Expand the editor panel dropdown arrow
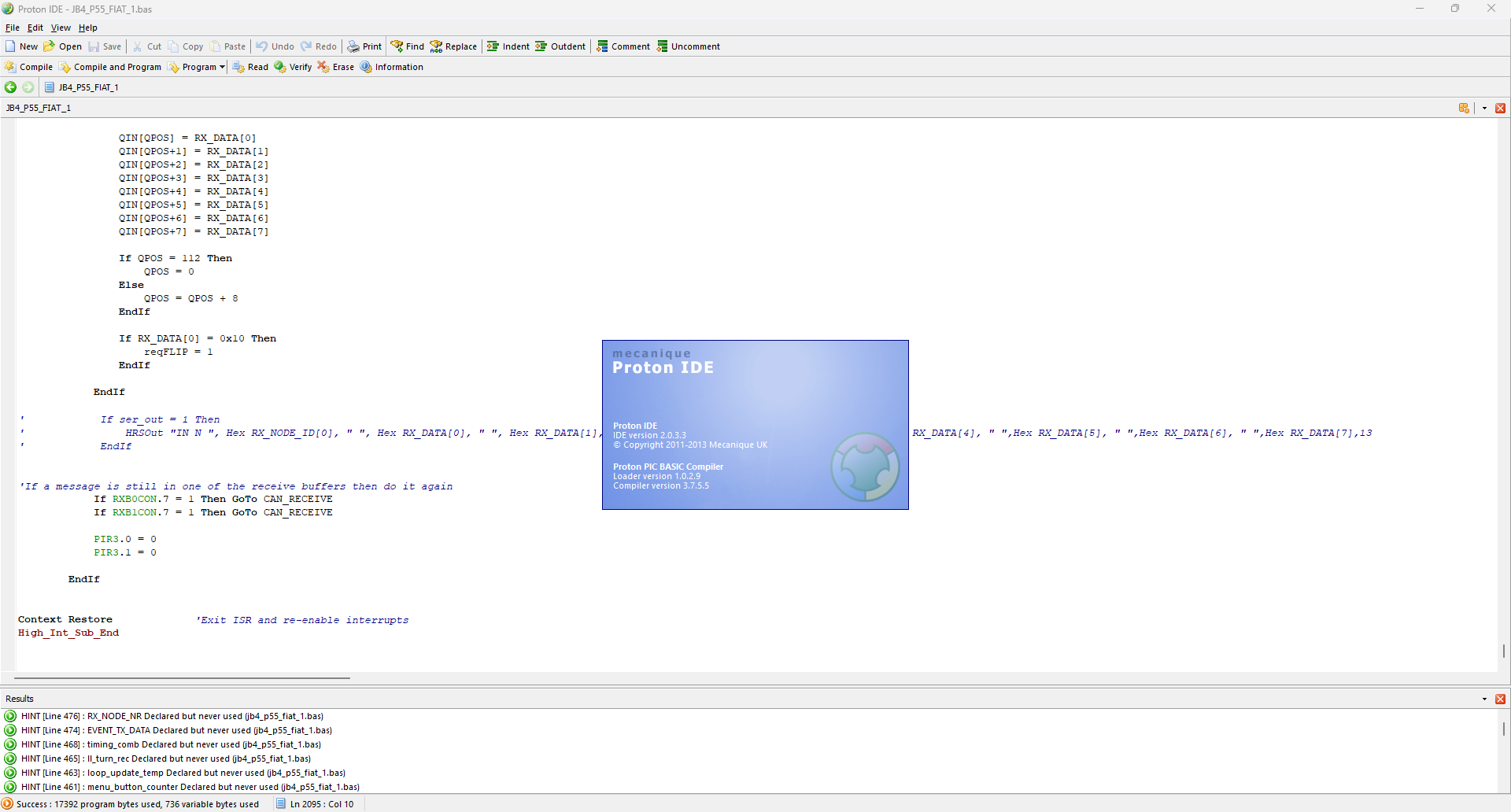Viewport: 1511px width, 812px height. click(1484, 108)
